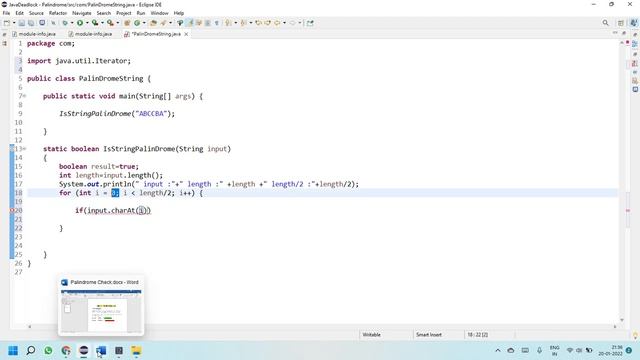The image size is (640, 360).
Task: Open the Windows Start menu
Action: pos(13,351)
